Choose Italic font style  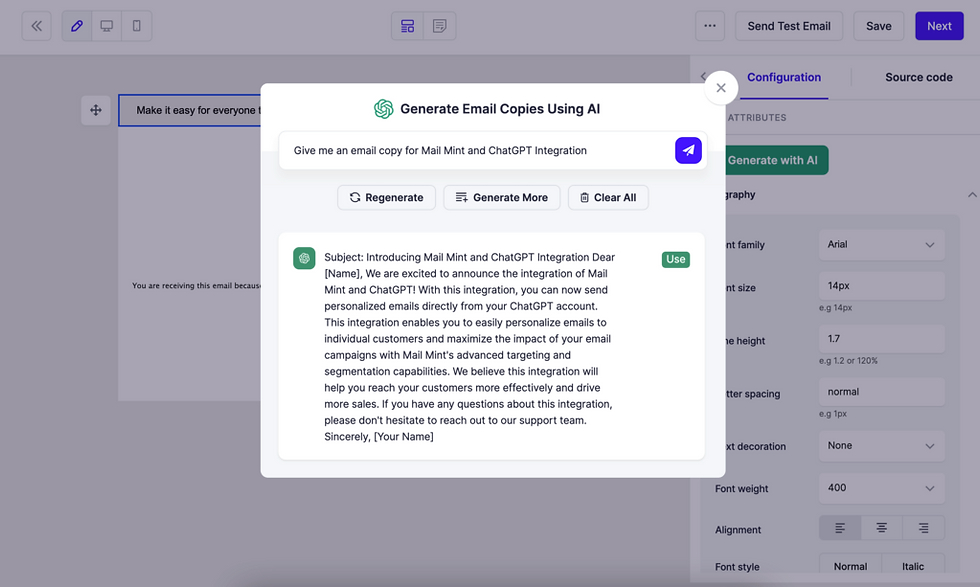(913, 566)
